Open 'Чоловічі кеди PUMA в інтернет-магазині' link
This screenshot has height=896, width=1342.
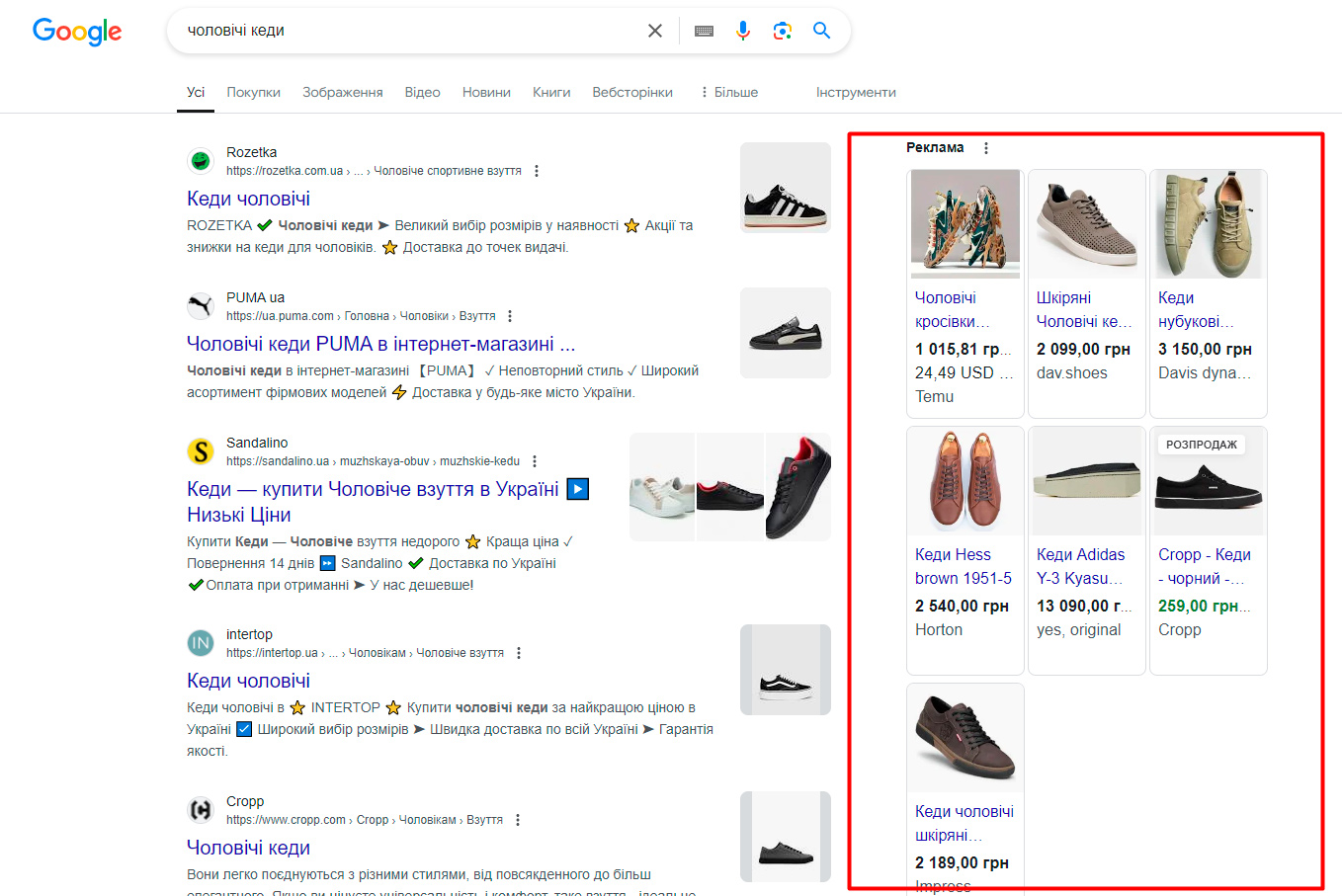tap(380, 344)
